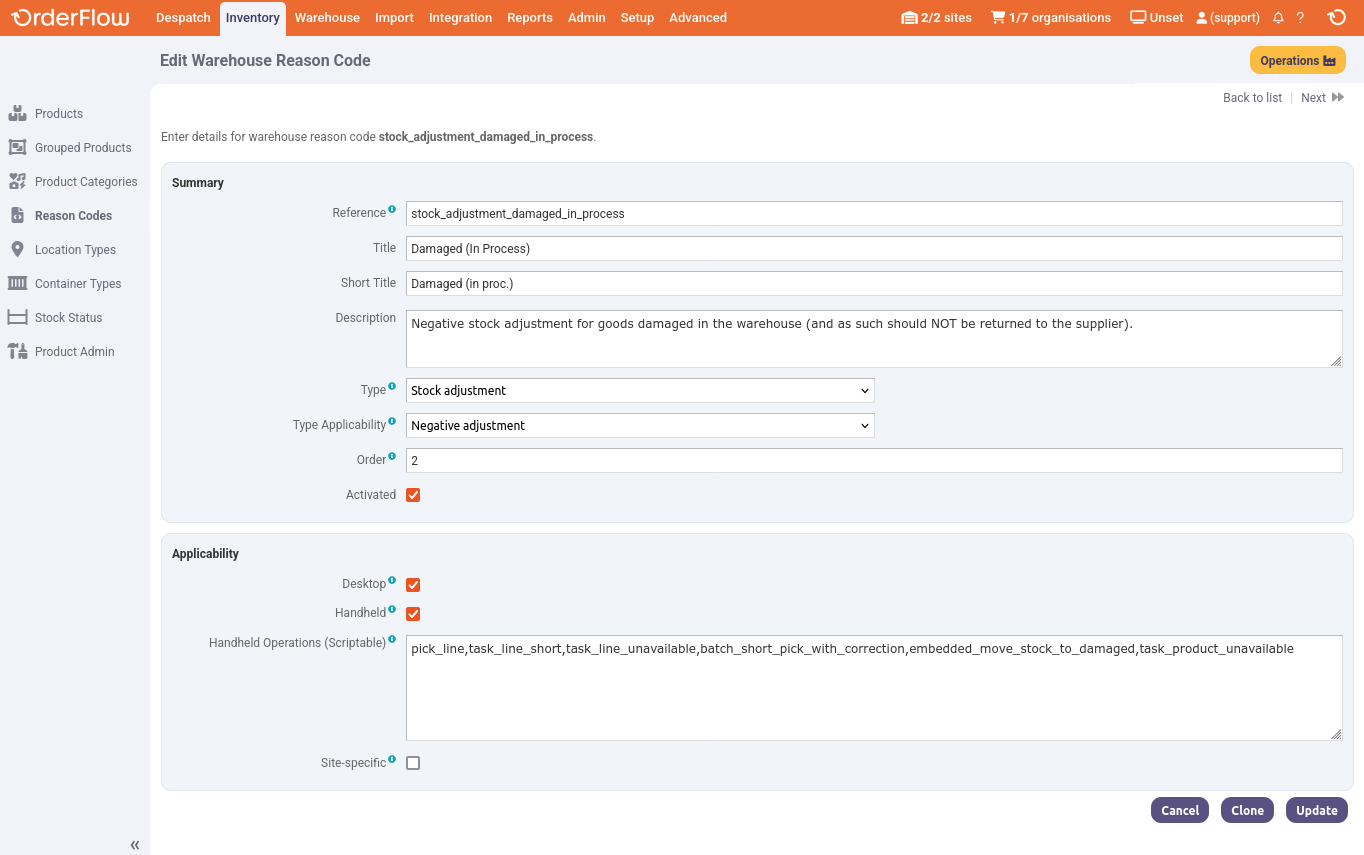Open the notifications bell icon

(1278, 18)
